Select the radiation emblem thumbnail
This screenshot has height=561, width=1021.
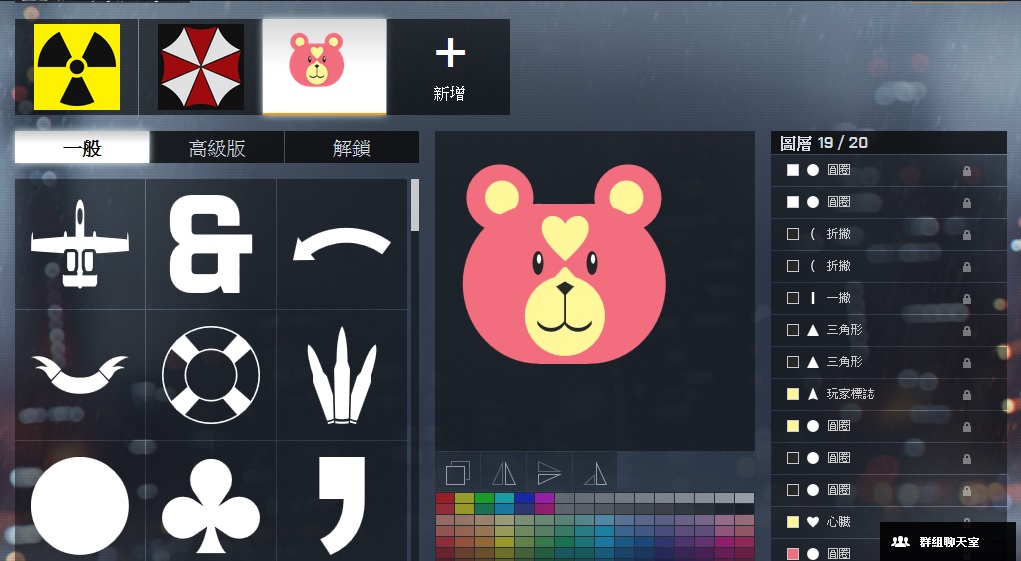point(77,67)
